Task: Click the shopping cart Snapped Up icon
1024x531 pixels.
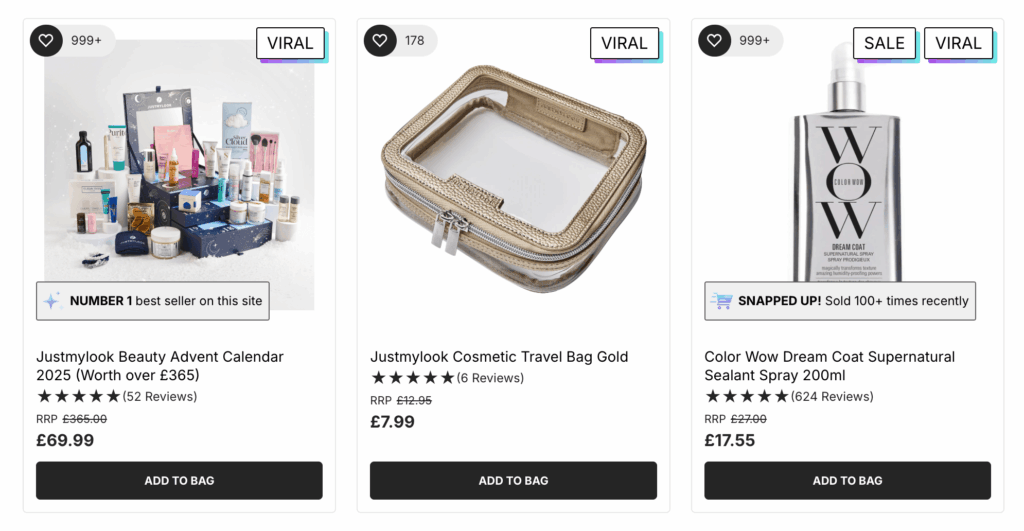Action: (x=721, y=301)
